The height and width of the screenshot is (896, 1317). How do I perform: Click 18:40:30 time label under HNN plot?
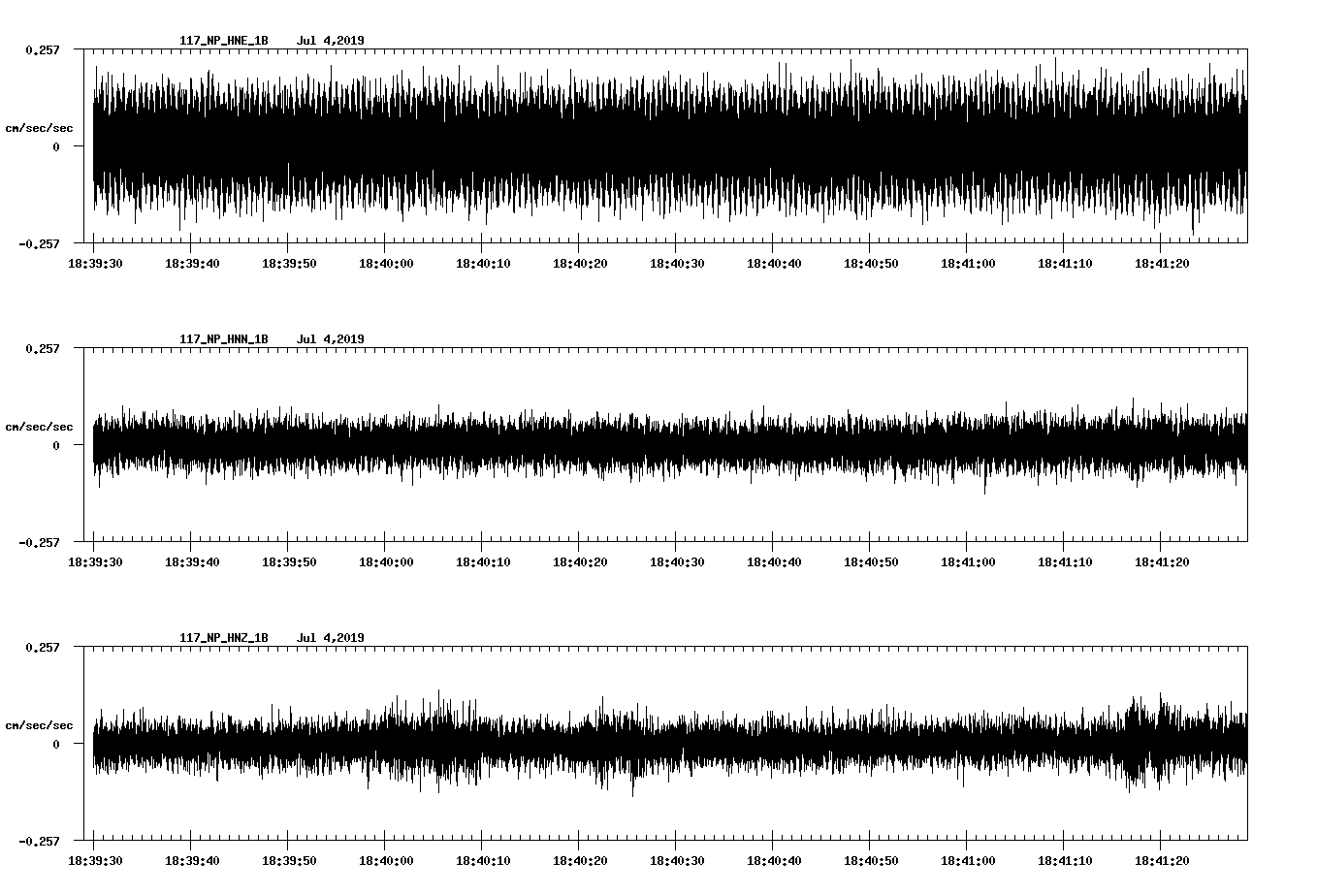(x=677, y=561)
